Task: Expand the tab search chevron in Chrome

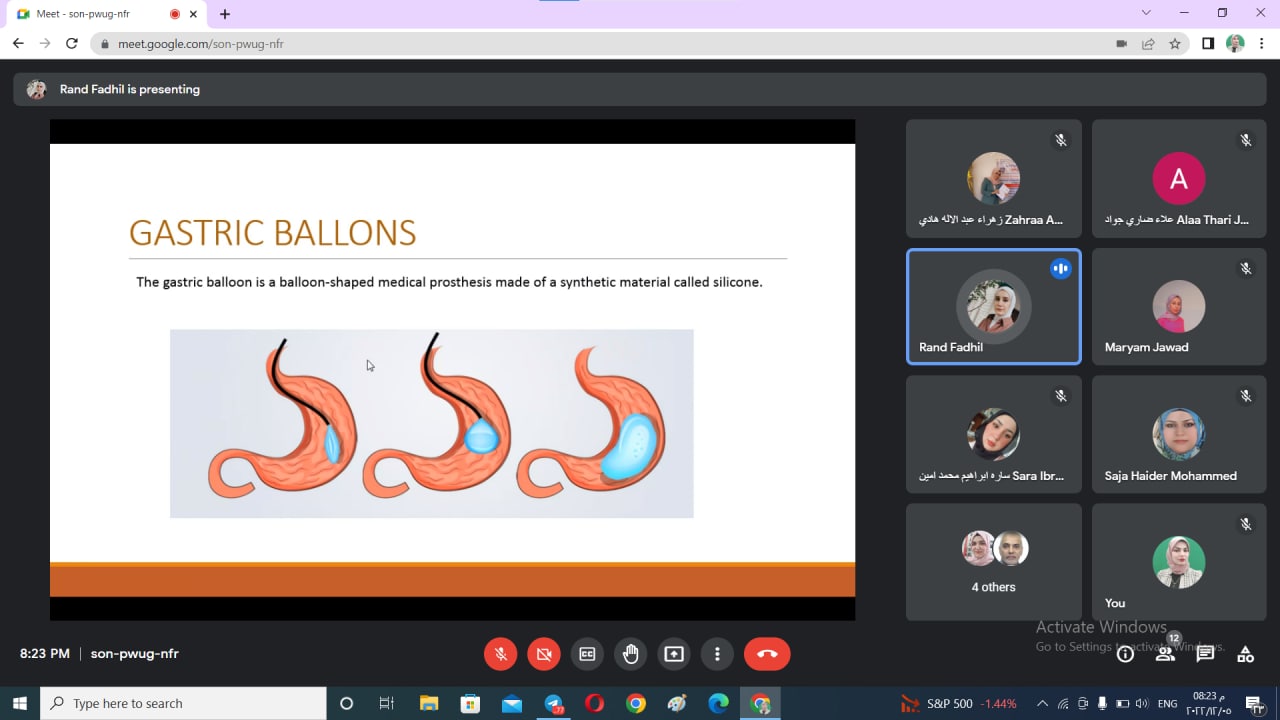Action: (1146, 13)
